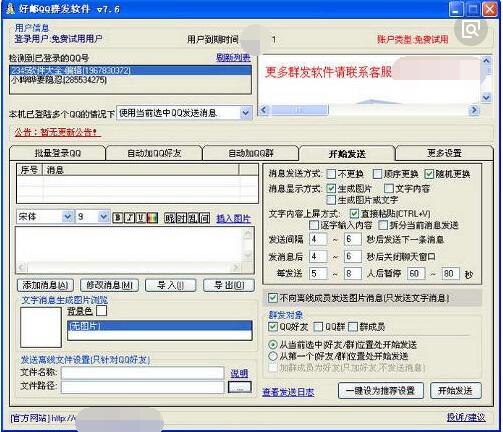
Task: Click the 开始发送 button at bottom
Action: (456, 390)
